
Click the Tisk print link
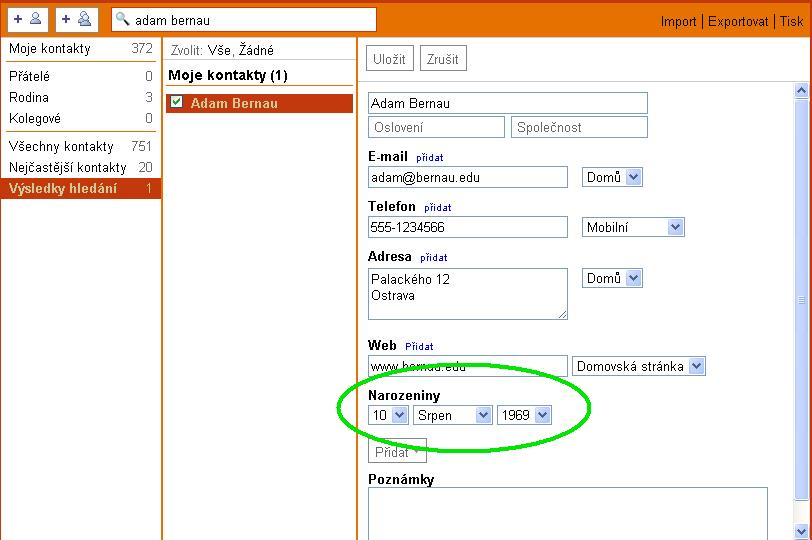(x=791, y=21)
